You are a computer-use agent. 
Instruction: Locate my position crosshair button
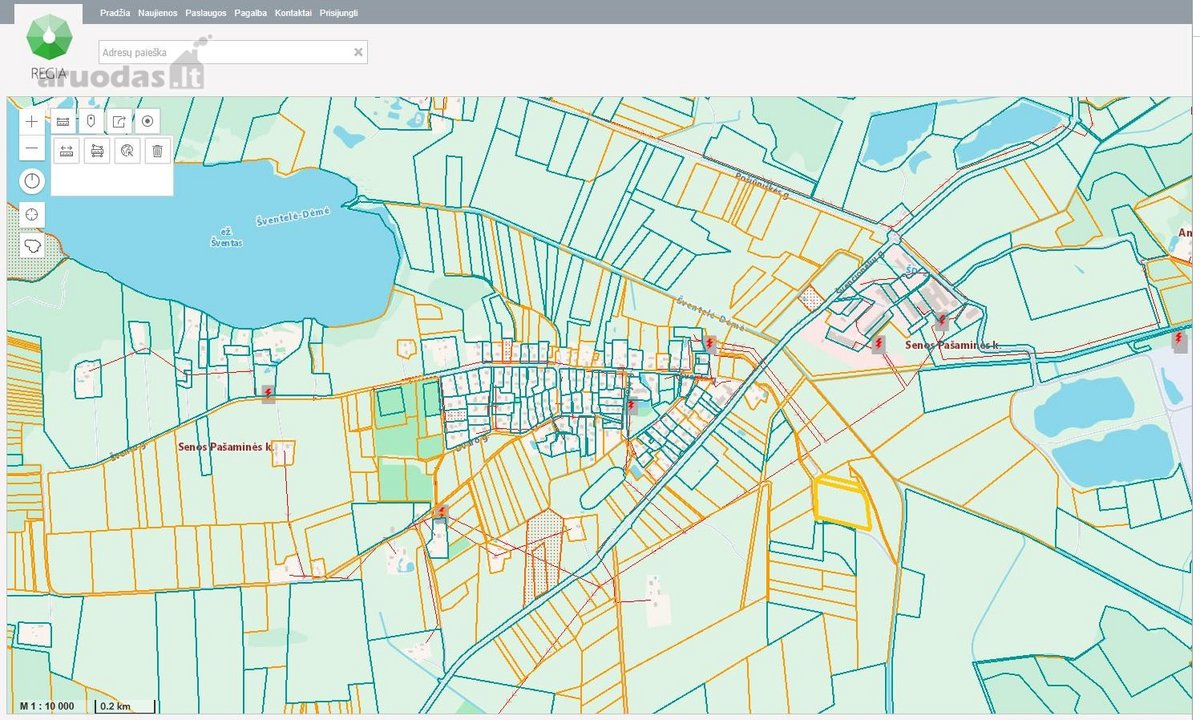(x=32, y=214)
